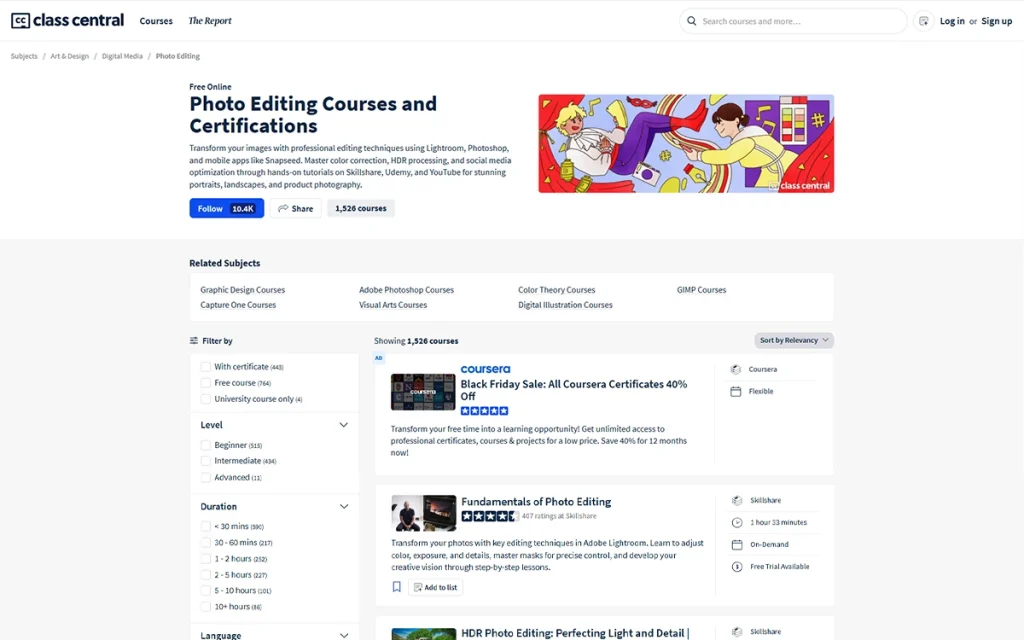The height and width of the screenshot is (640, 1024).
Task: Check the Free course filter
Action: tap(206, 383)
